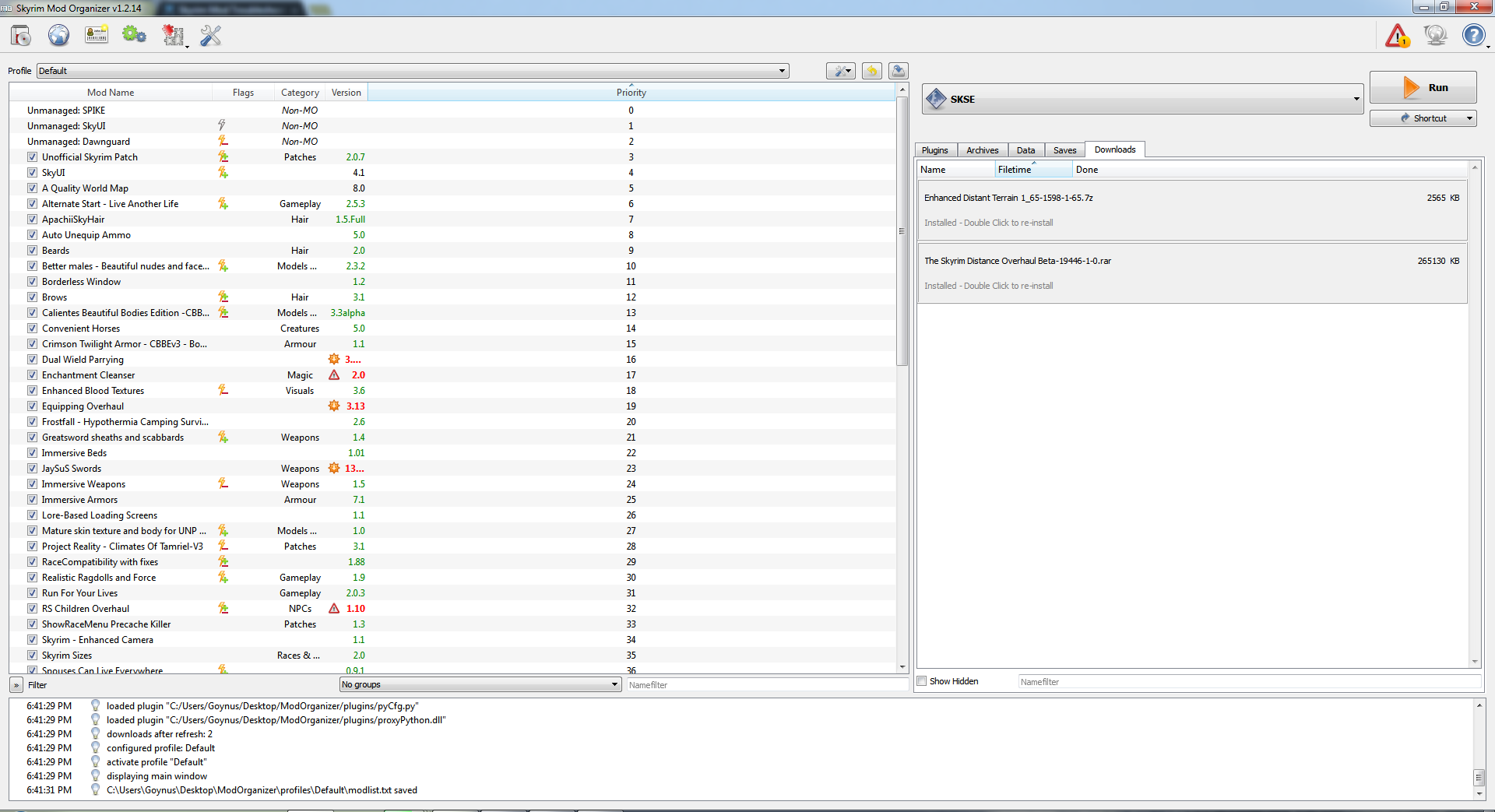Sort by the Mod Name column header
Viewport: 1495px width, 812px height.
(x=111, y=92)
